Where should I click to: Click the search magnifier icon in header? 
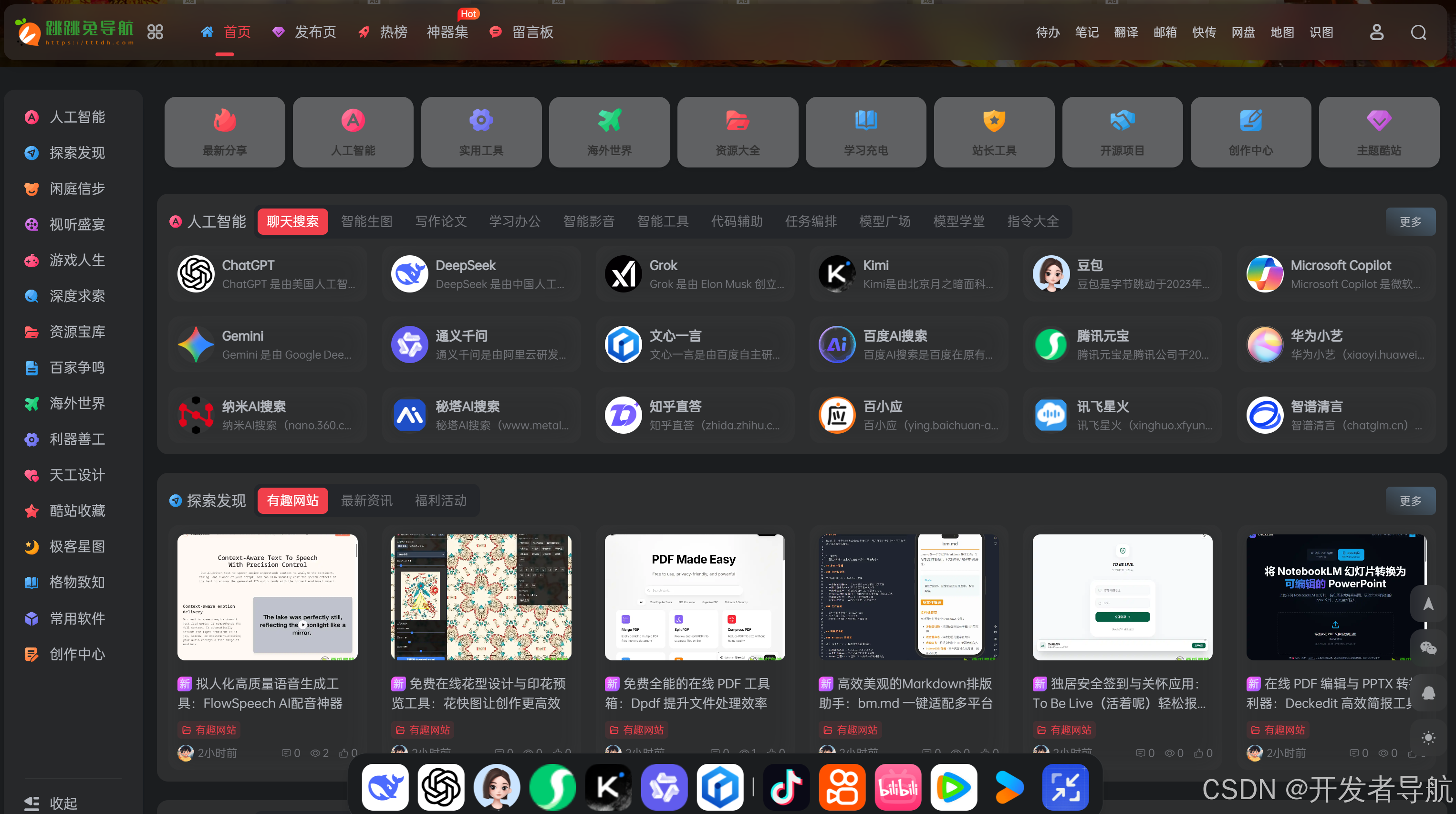[1418, 32]
